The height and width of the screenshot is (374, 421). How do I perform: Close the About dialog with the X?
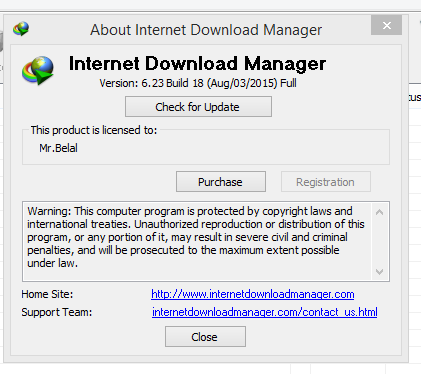tap(387, 25)
